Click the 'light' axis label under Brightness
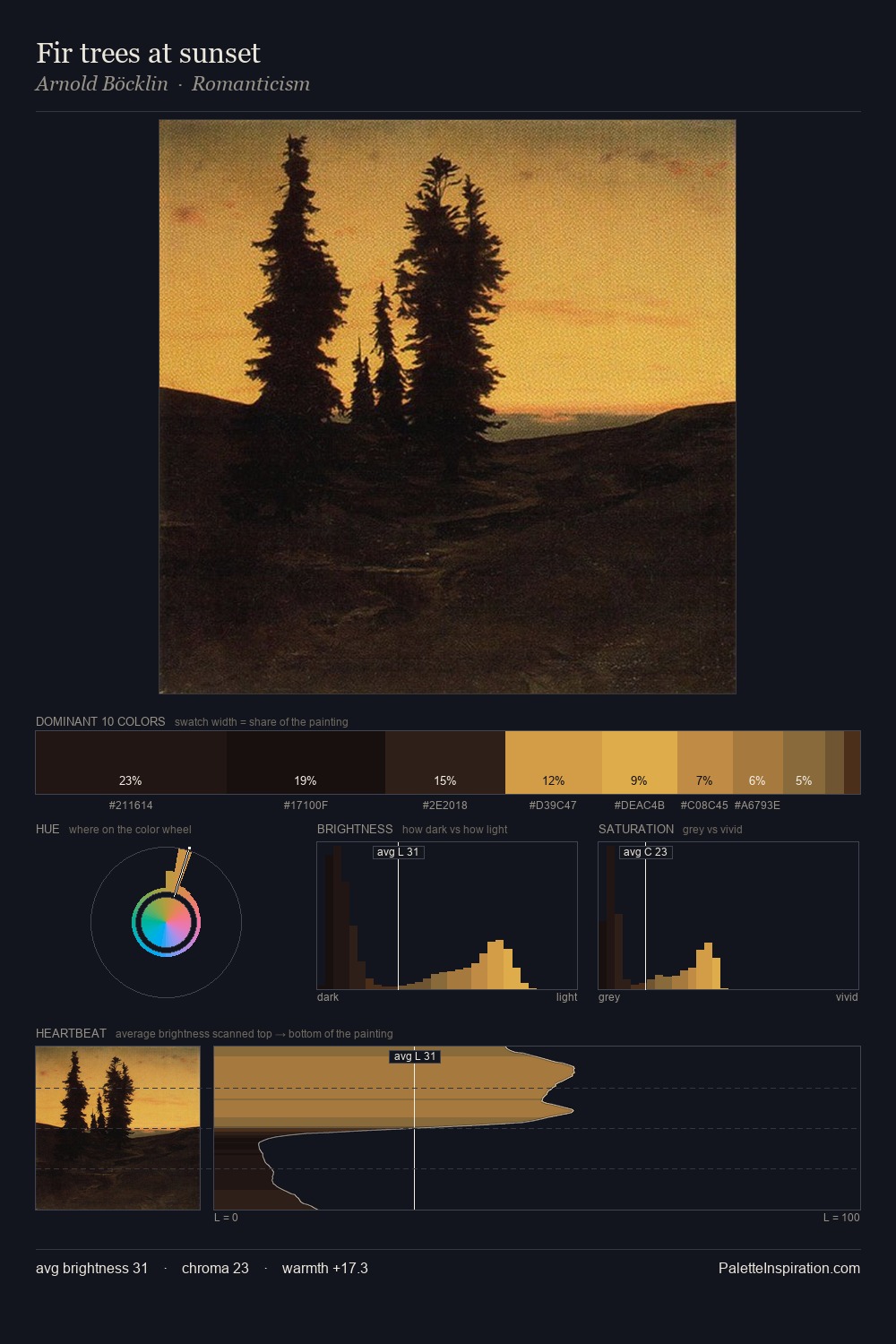896x1344 pixels. (x=566, y=997)
